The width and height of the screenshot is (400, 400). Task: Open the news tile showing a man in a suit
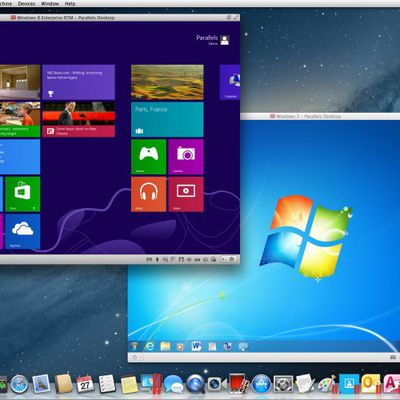pos(79,119)
